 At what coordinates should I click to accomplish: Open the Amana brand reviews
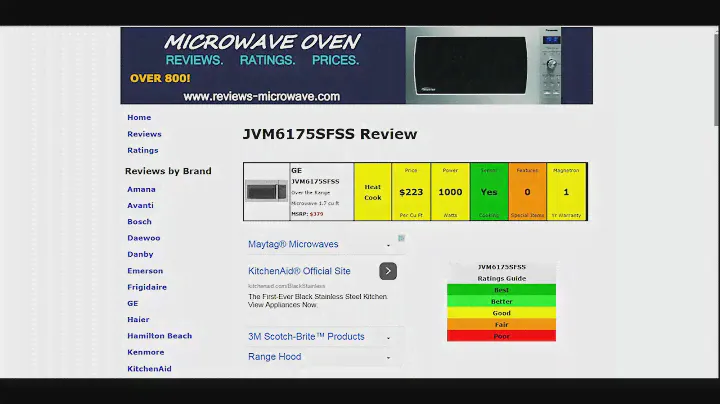(141, 189)
